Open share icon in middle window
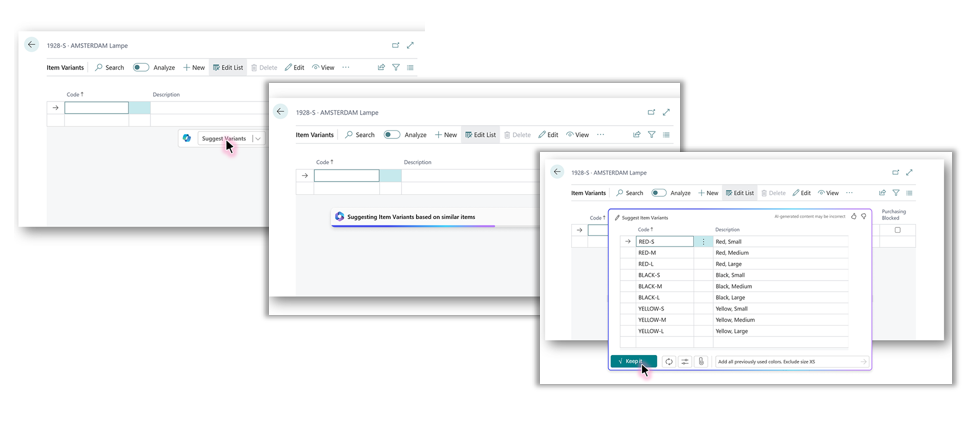This screenshot has width=977, height=428. [x=637, y=135]
